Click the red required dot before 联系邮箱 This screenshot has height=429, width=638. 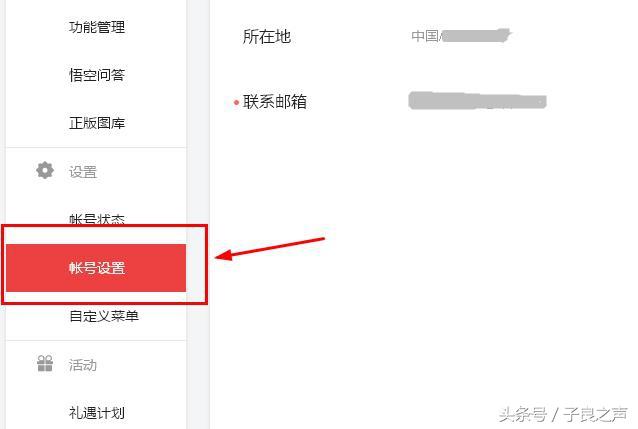(x=236, y=103)
